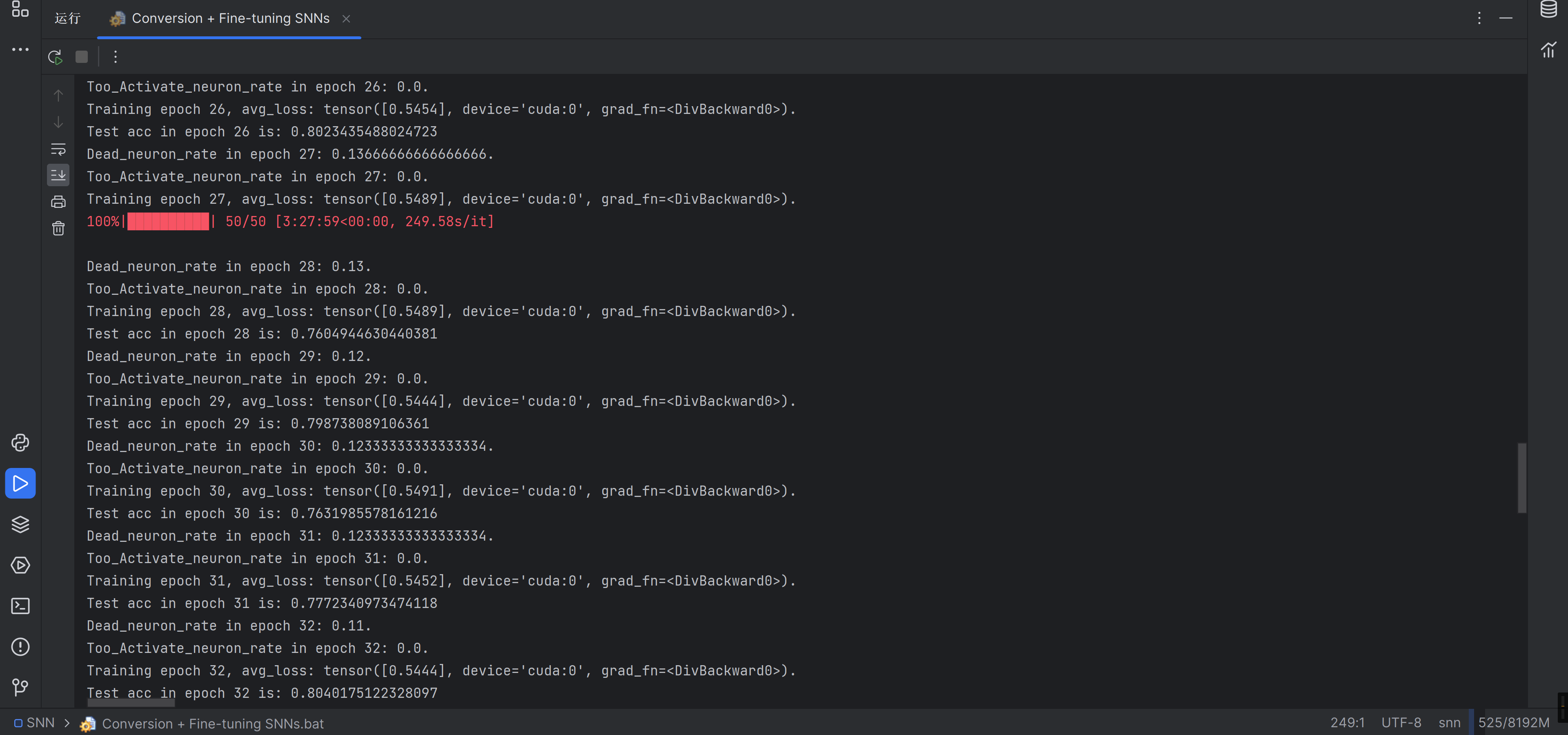Open Services tool window

click(x=20, y=565)
